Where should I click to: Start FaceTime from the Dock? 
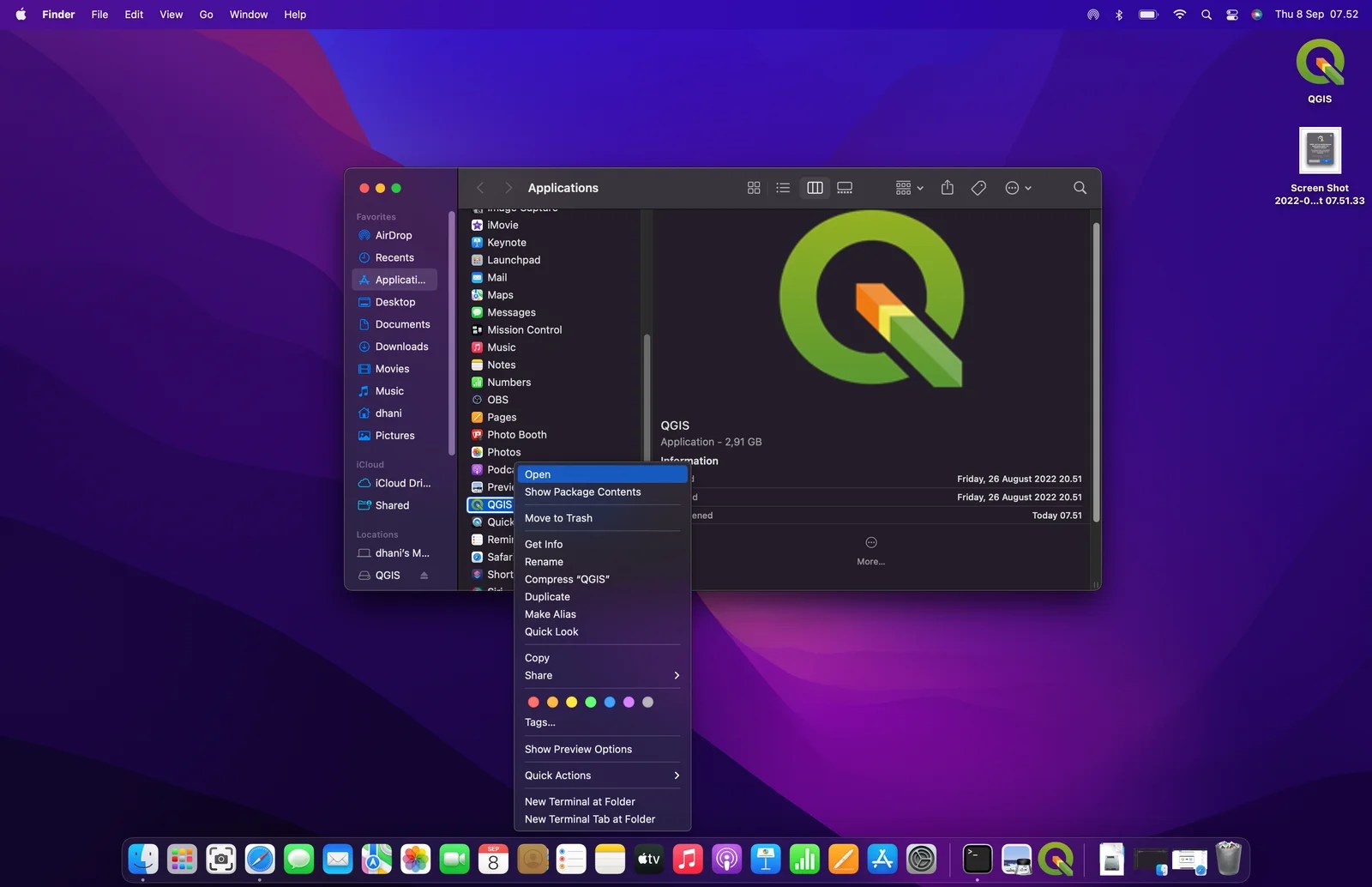coord(454,859)
